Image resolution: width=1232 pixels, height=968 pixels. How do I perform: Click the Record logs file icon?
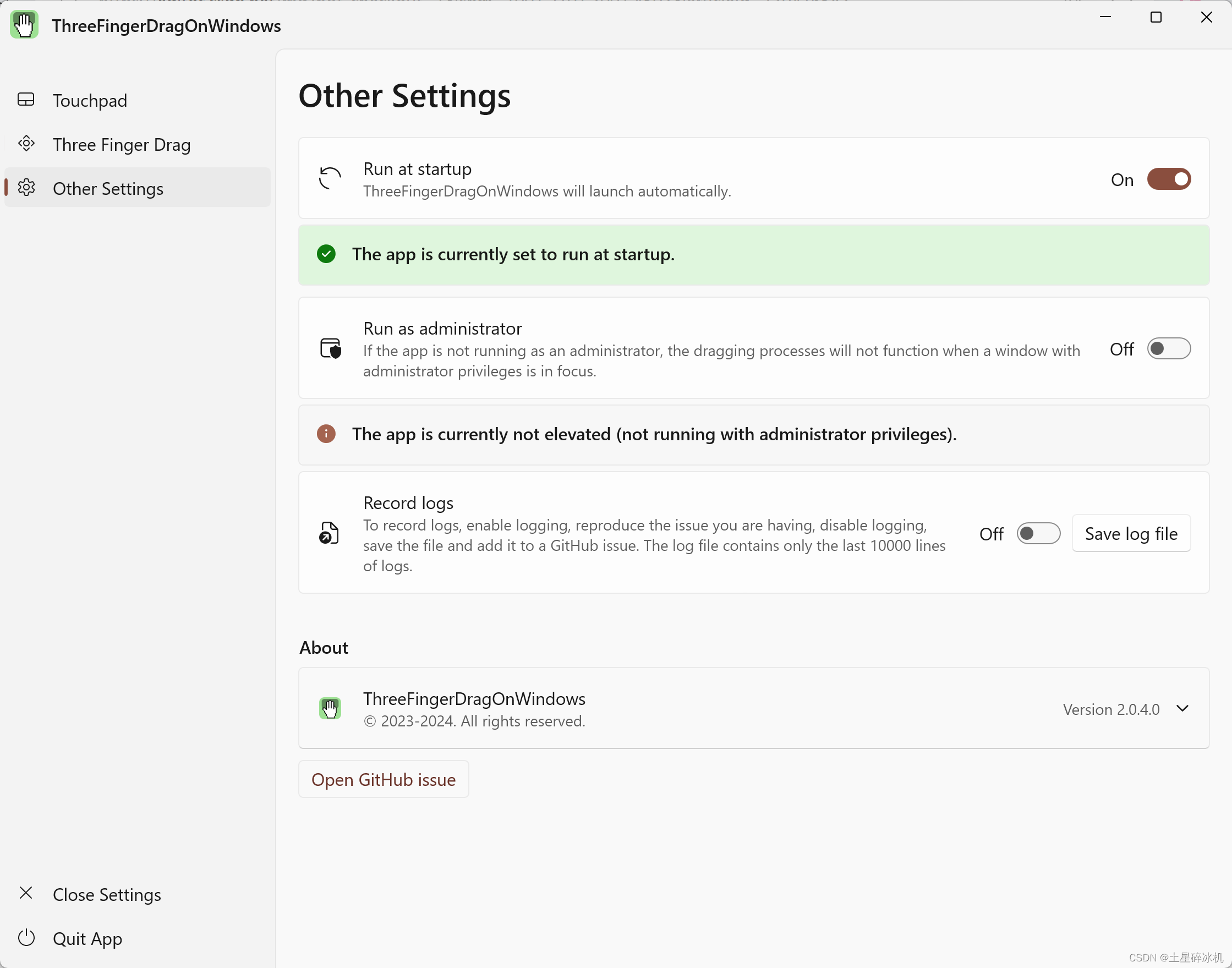328,533
